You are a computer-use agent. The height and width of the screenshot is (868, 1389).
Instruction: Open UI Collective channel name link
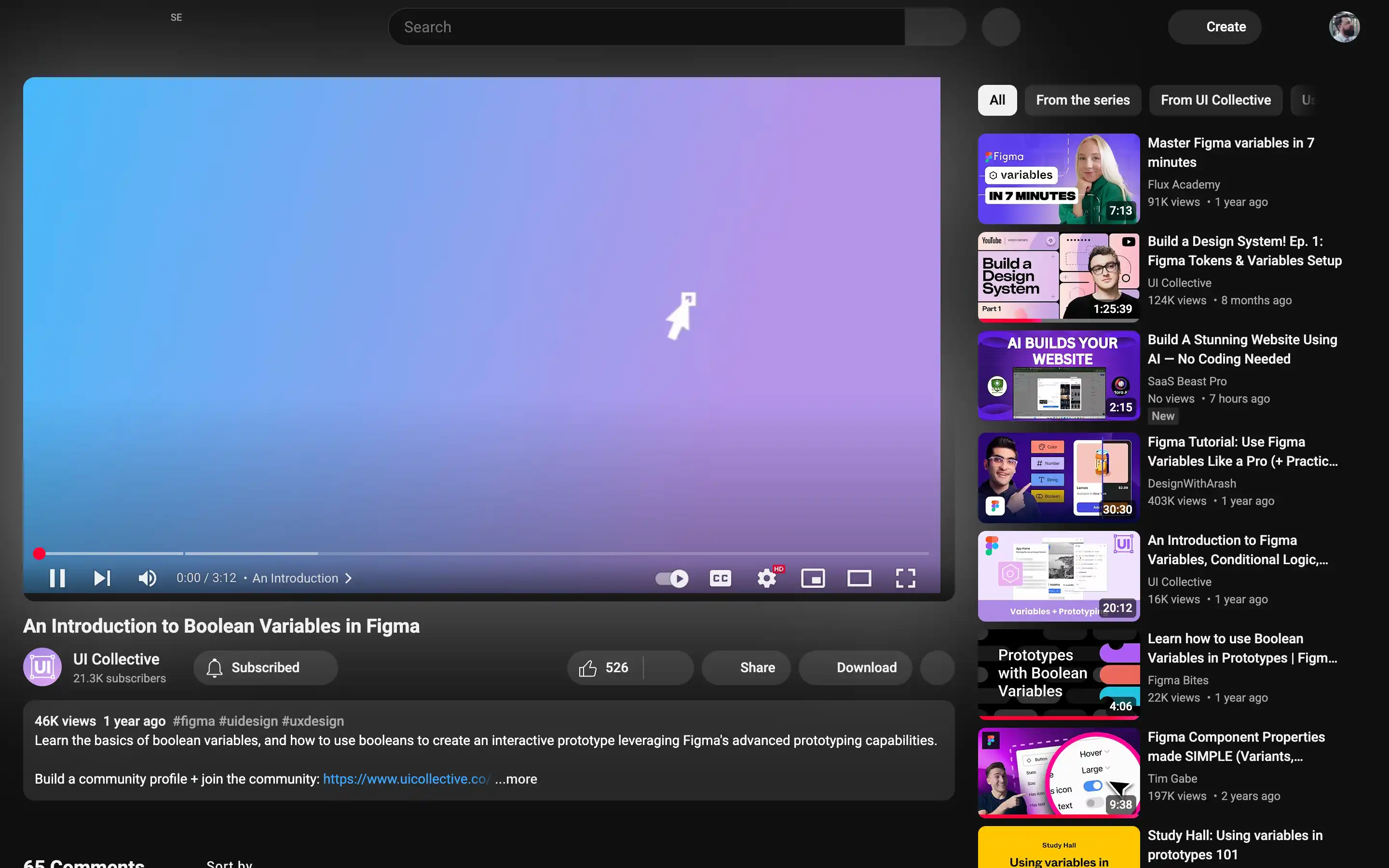point(117,659)
